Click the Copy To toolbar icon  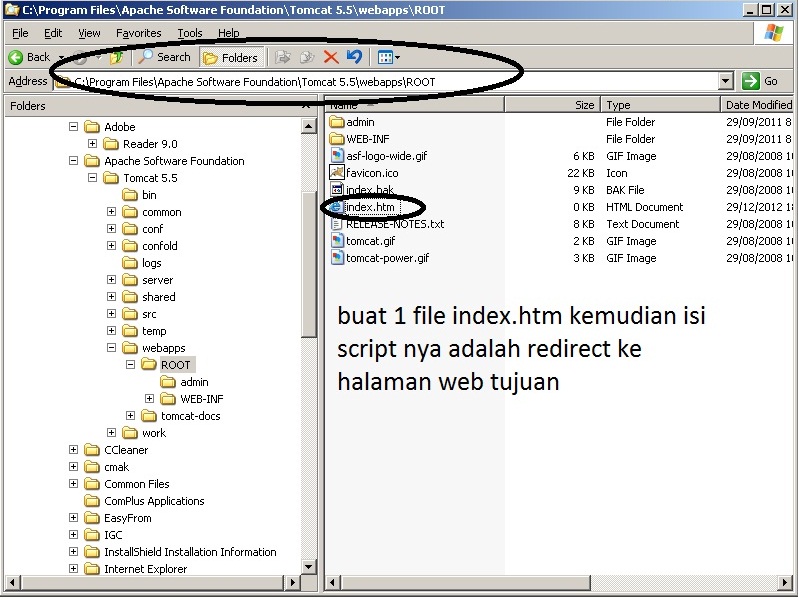pos(307,57)
